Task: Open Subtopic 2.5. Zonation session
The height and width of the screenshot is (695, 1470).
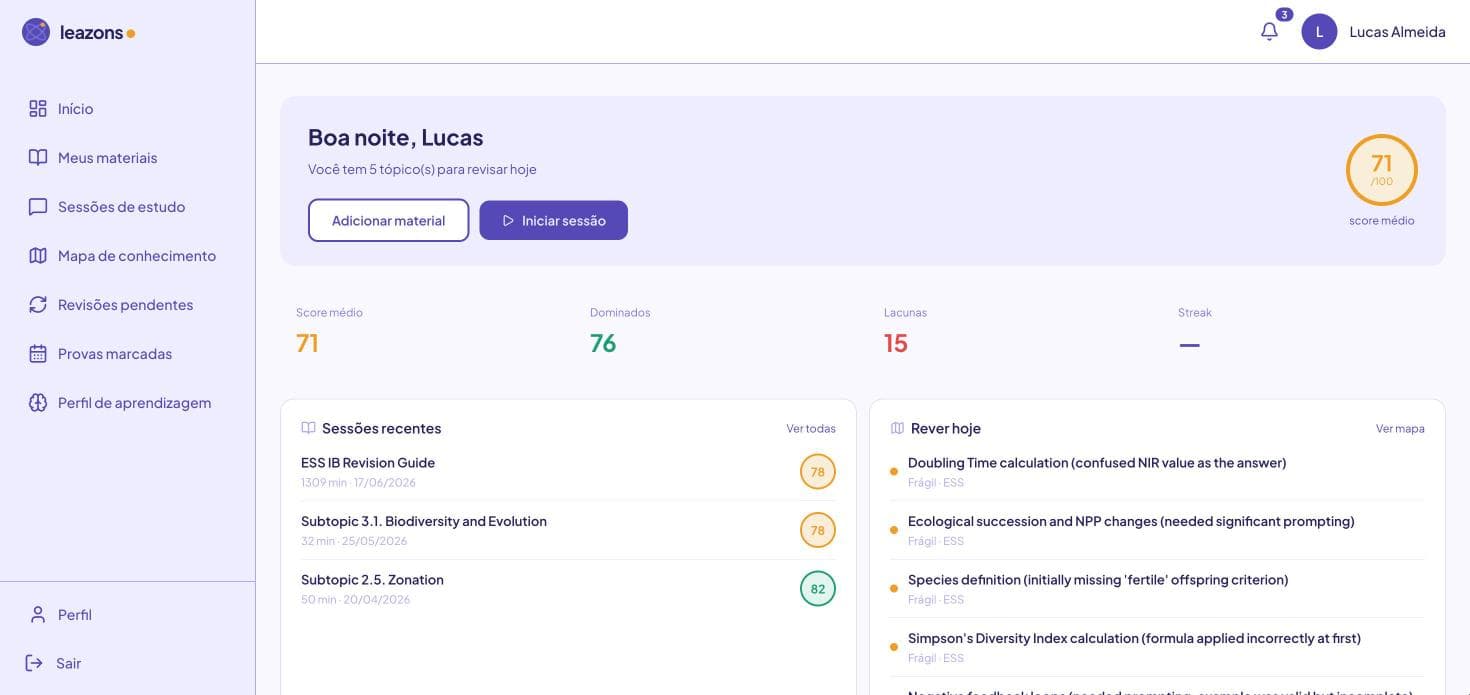Action: (x=372, y=580)
